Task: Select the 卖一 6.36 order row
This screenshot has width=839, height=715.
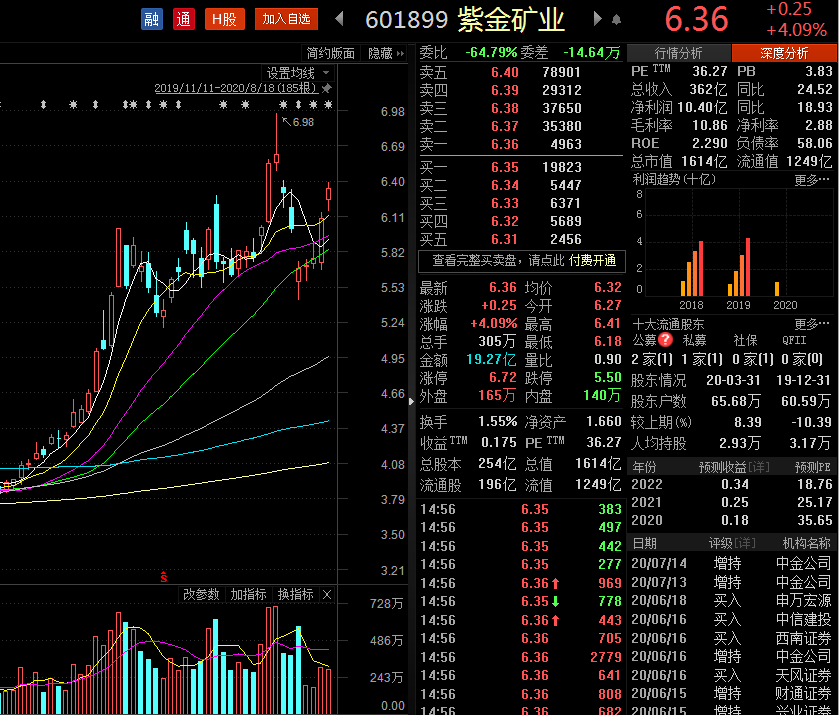Action: click(x=520, y=144)
